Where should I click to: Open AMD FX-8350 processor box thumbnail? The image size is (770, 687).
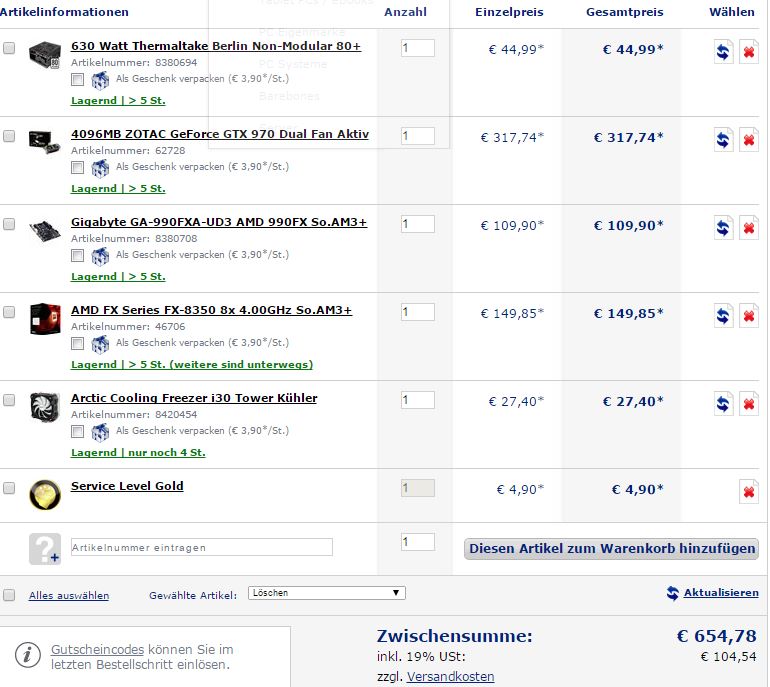[x=45, y=319]
